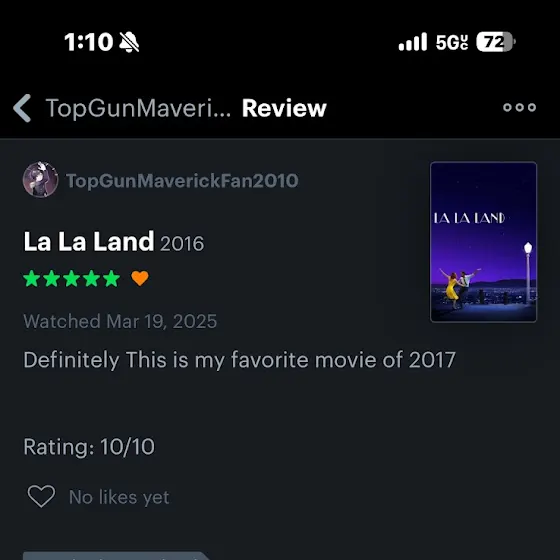Tap the green five-star rating
The image size is (560, 560).
(x=71, y=279)
